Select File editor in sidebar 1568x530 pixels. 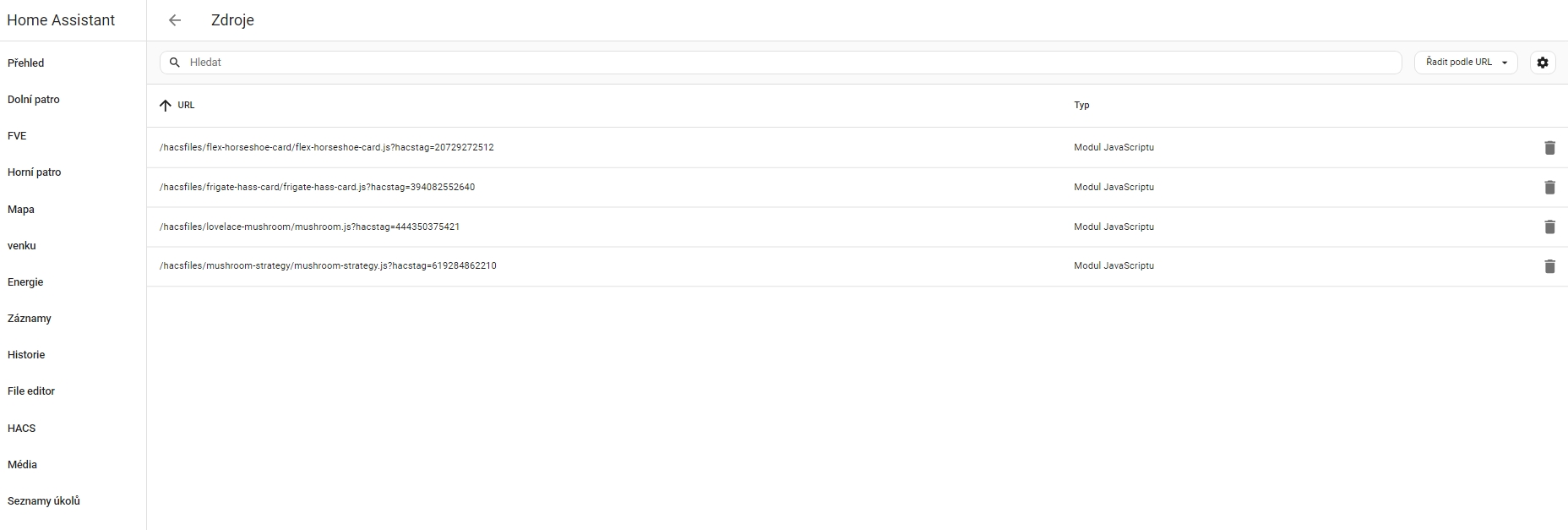click(x=31, y=391)
